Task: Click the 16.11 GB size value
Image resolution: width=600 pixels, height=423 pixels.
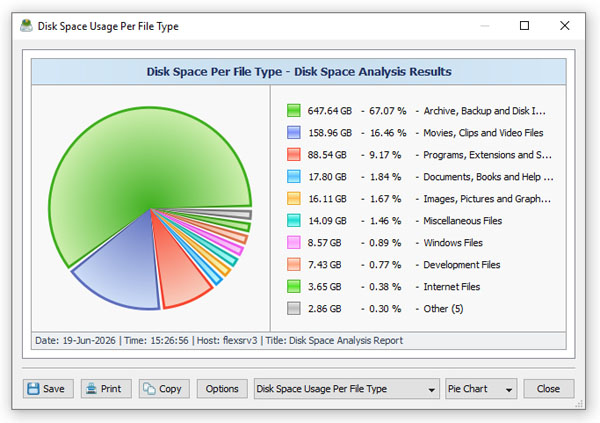Action: 327,199
